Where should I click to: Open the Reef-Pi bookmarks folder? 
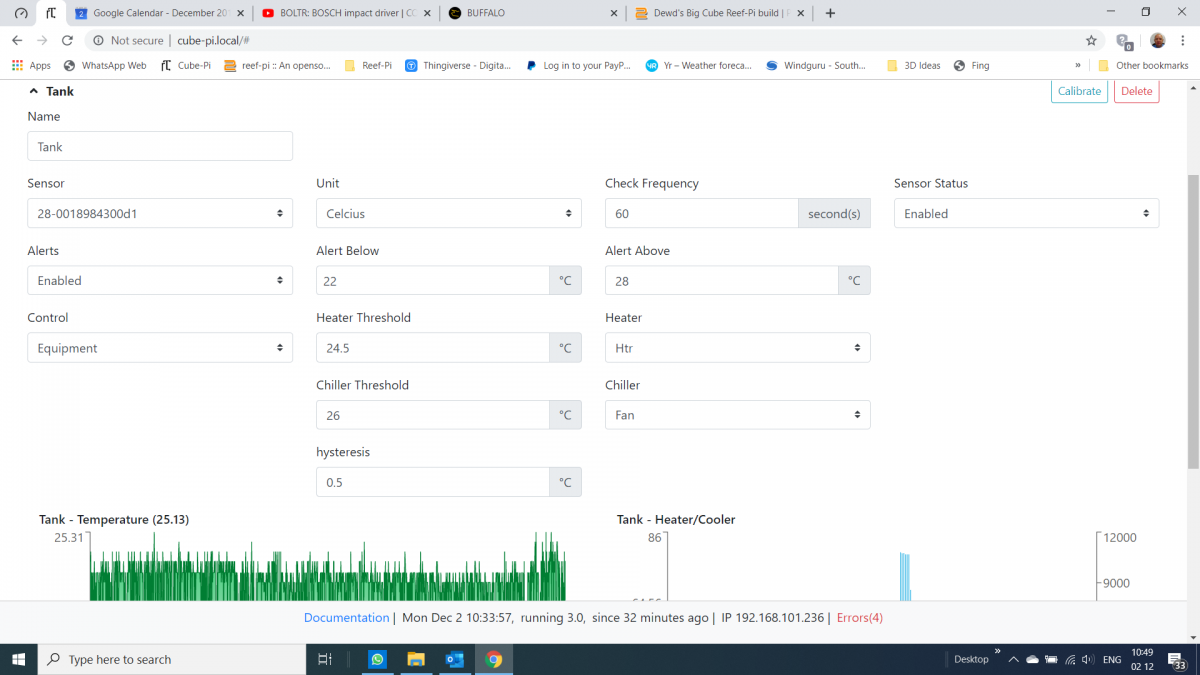[368, 65]
